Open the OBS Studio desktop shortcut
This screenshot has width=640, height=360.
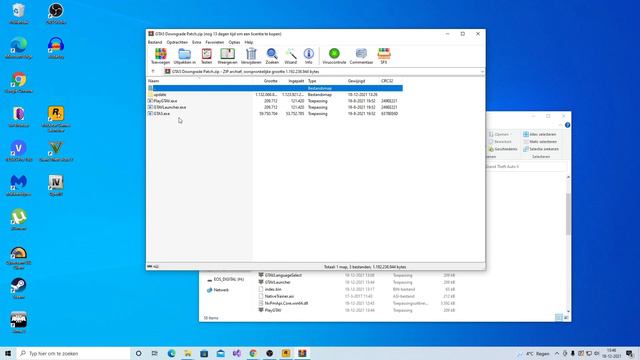coord(56,13)
